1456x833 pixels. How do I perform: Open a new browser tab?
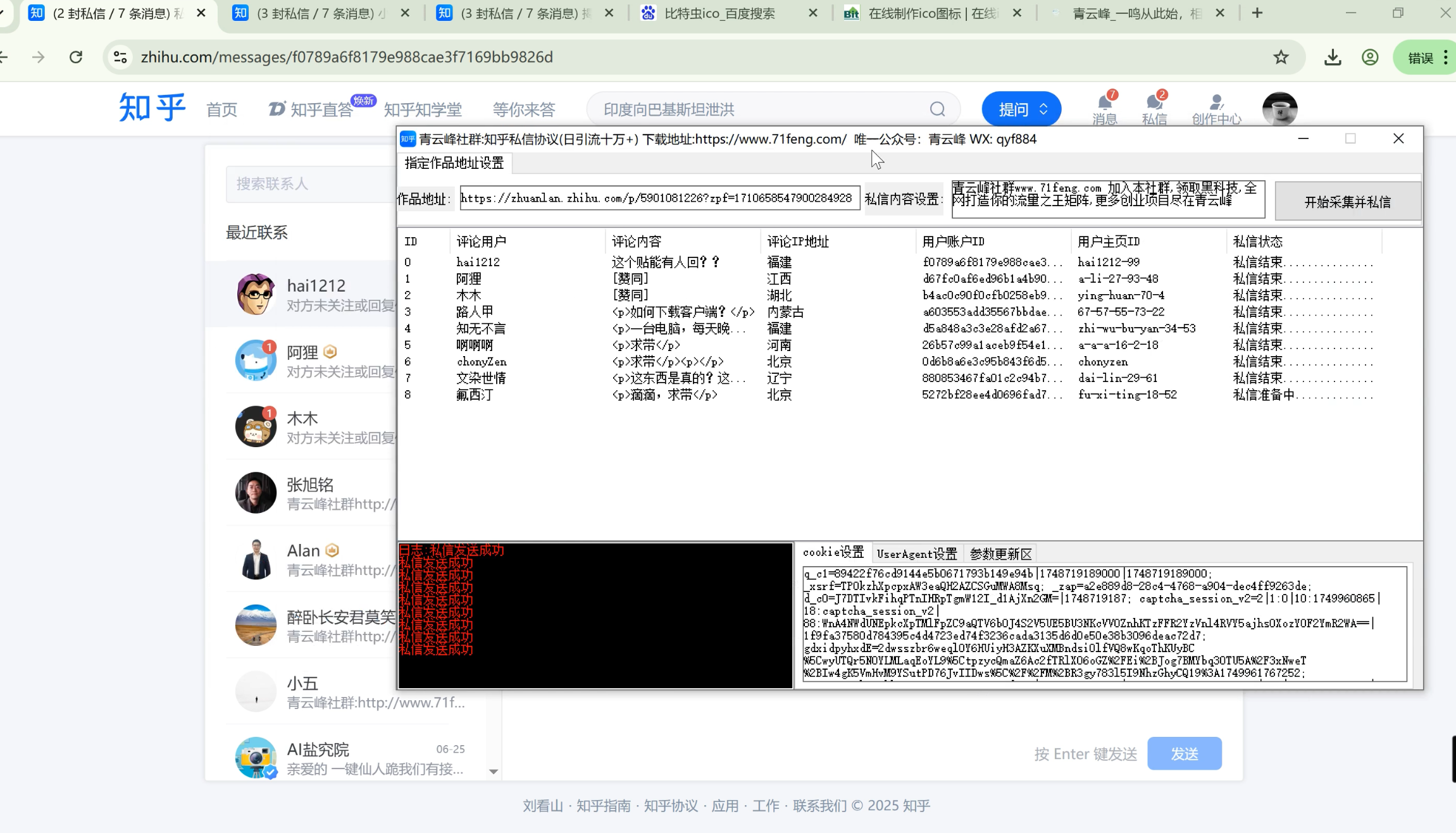[x=1257, y=13]
